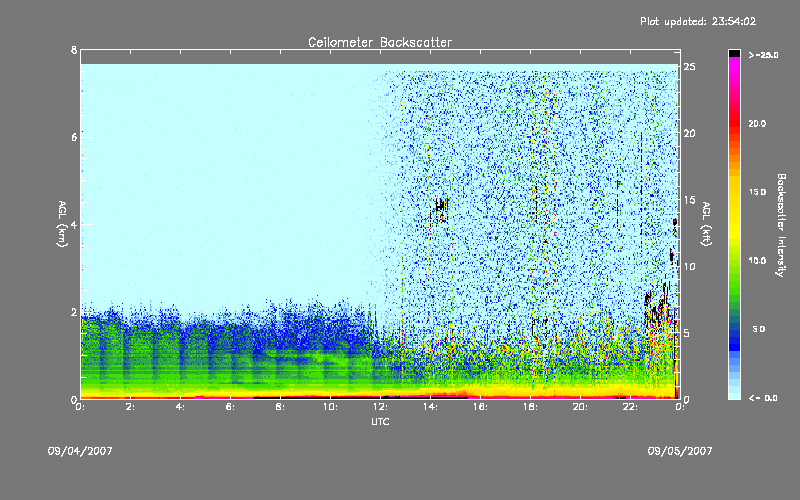Click the 18: UTC time tick label
The width and height of the screenshot is (800, 500).
[x=531, y=407]
